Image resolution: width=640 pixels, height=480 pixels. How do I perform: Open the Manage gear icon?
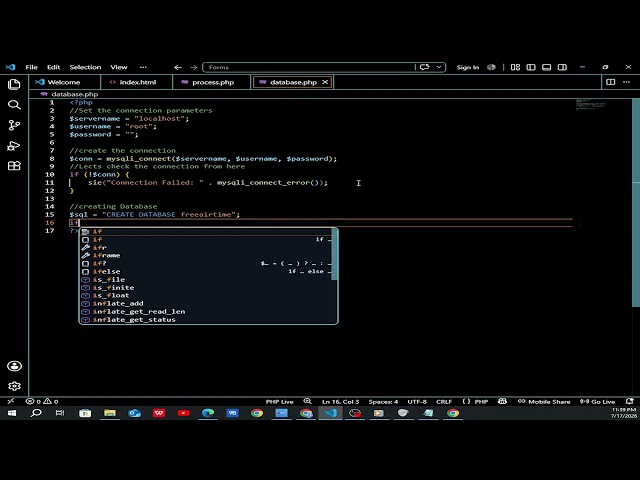tap(14, 386)
